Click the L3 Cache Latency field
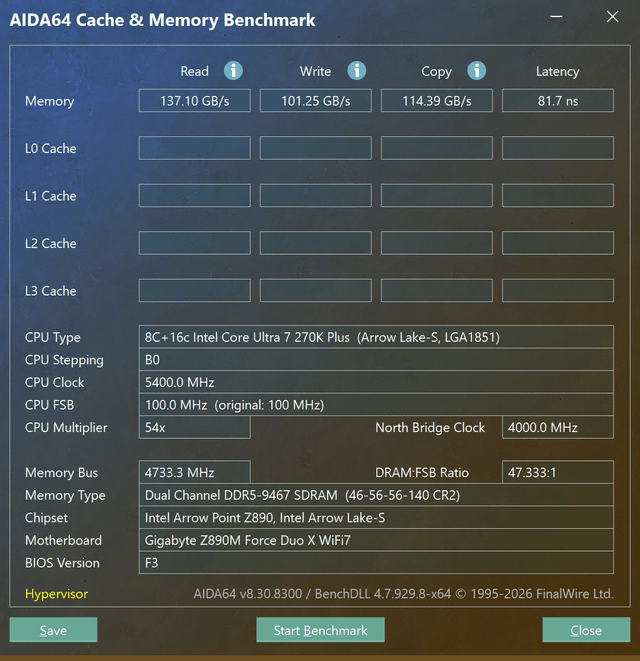 (558, 290)
